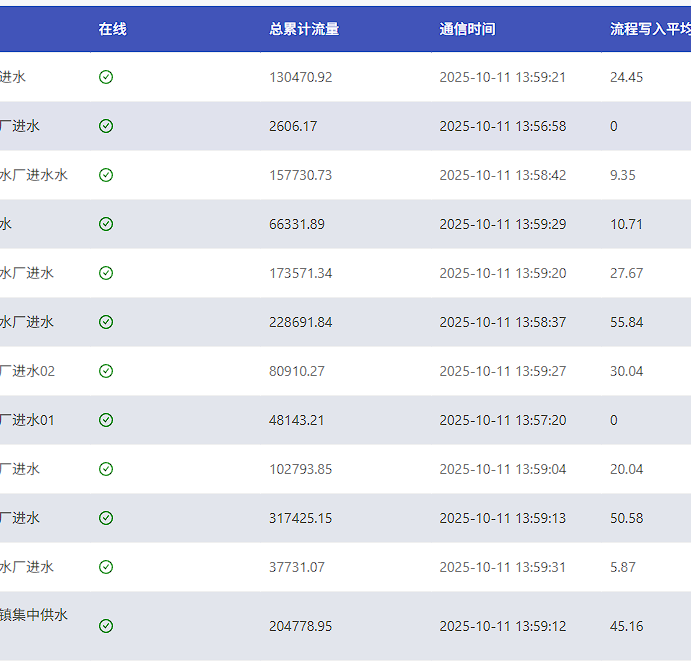Select the cell showing value 55.84
691x664 pixels.
626,322
